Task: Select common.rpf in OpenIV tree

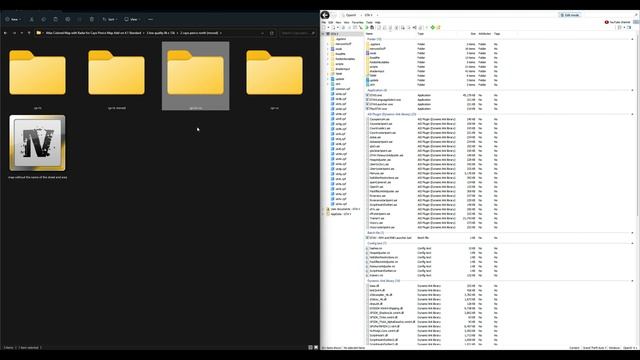Action: (x=342, y=89)
